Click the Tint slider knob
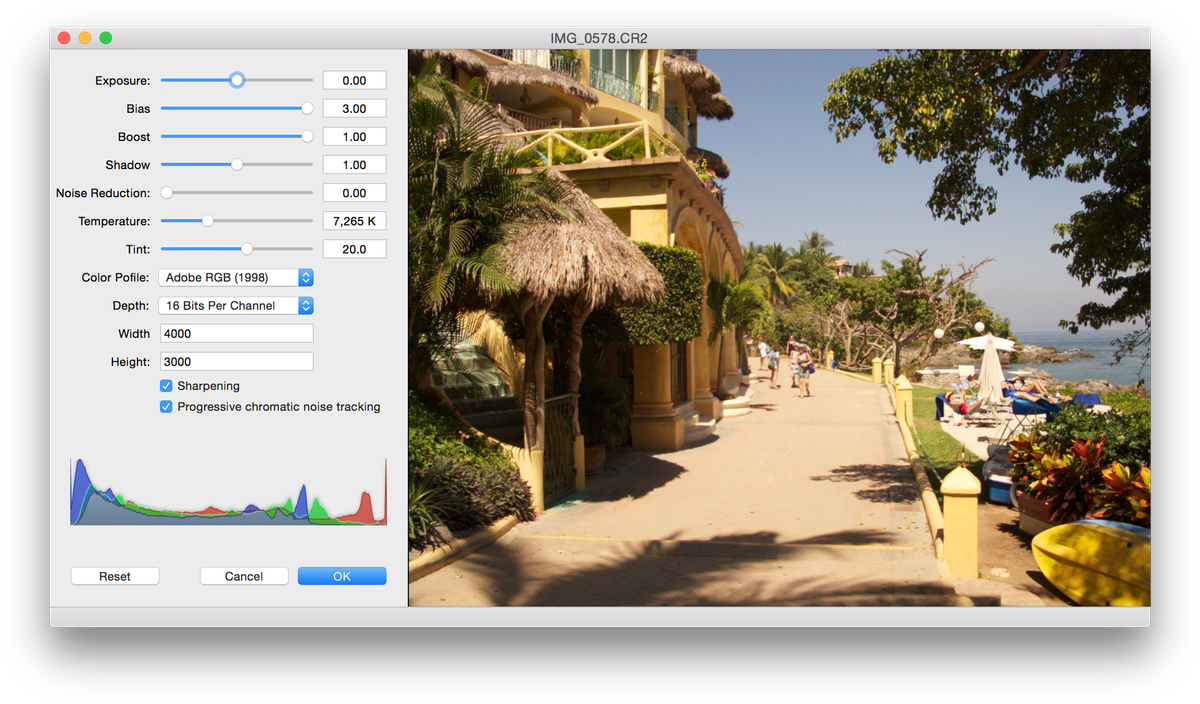The image size is (1200, 704). (247, 249)
